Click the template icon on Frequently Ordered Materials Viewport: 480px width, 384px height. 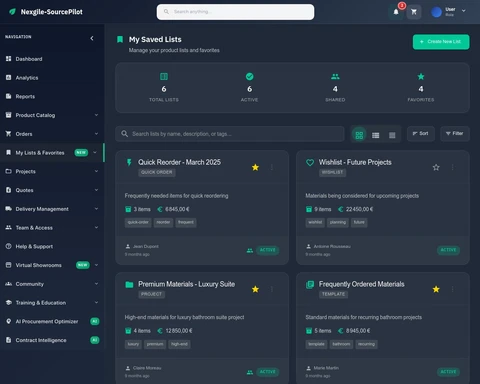(x=310, y=284)
